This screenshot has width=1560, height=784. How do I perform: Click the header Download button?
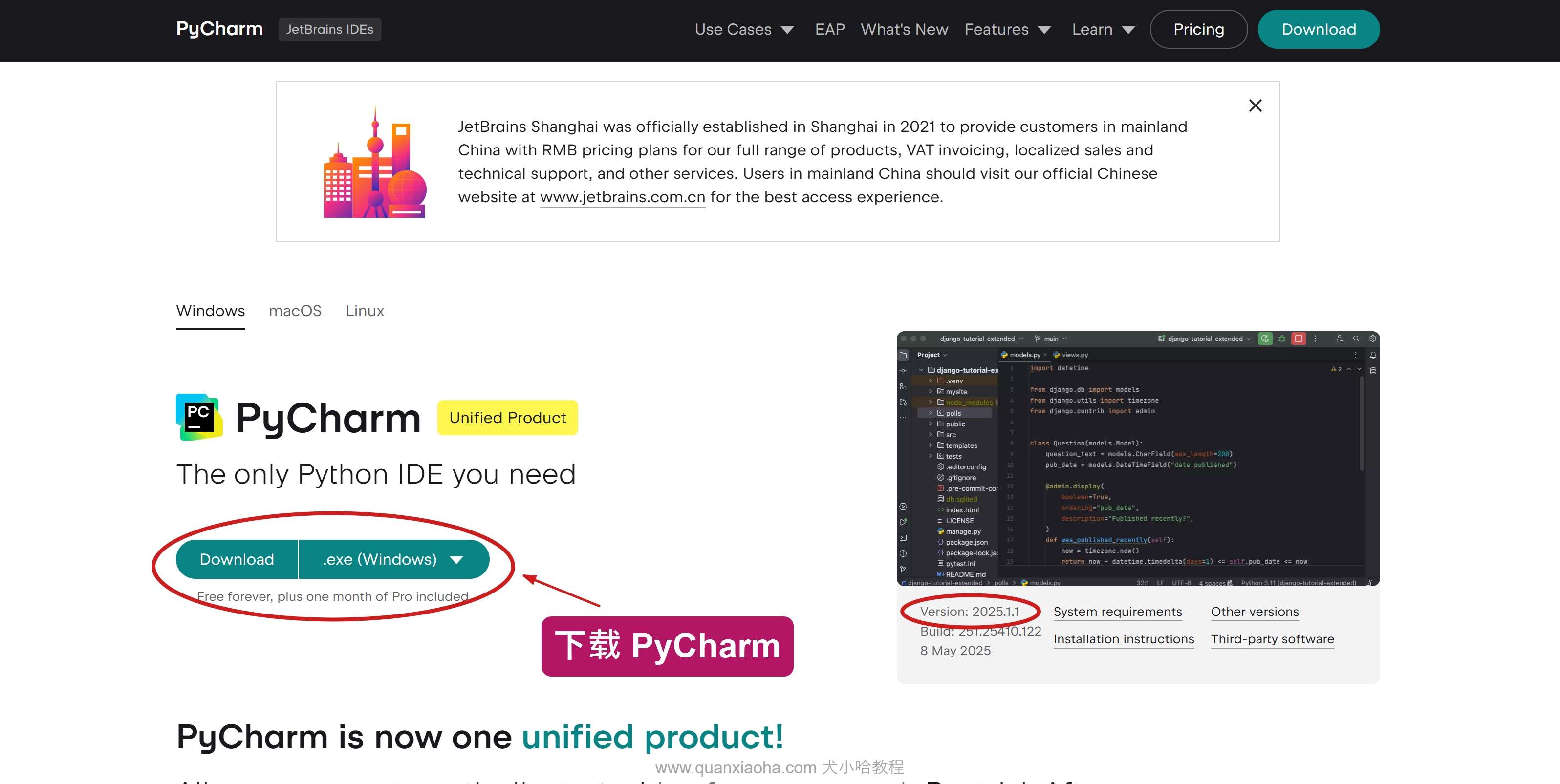click(x=1319, y=29)
